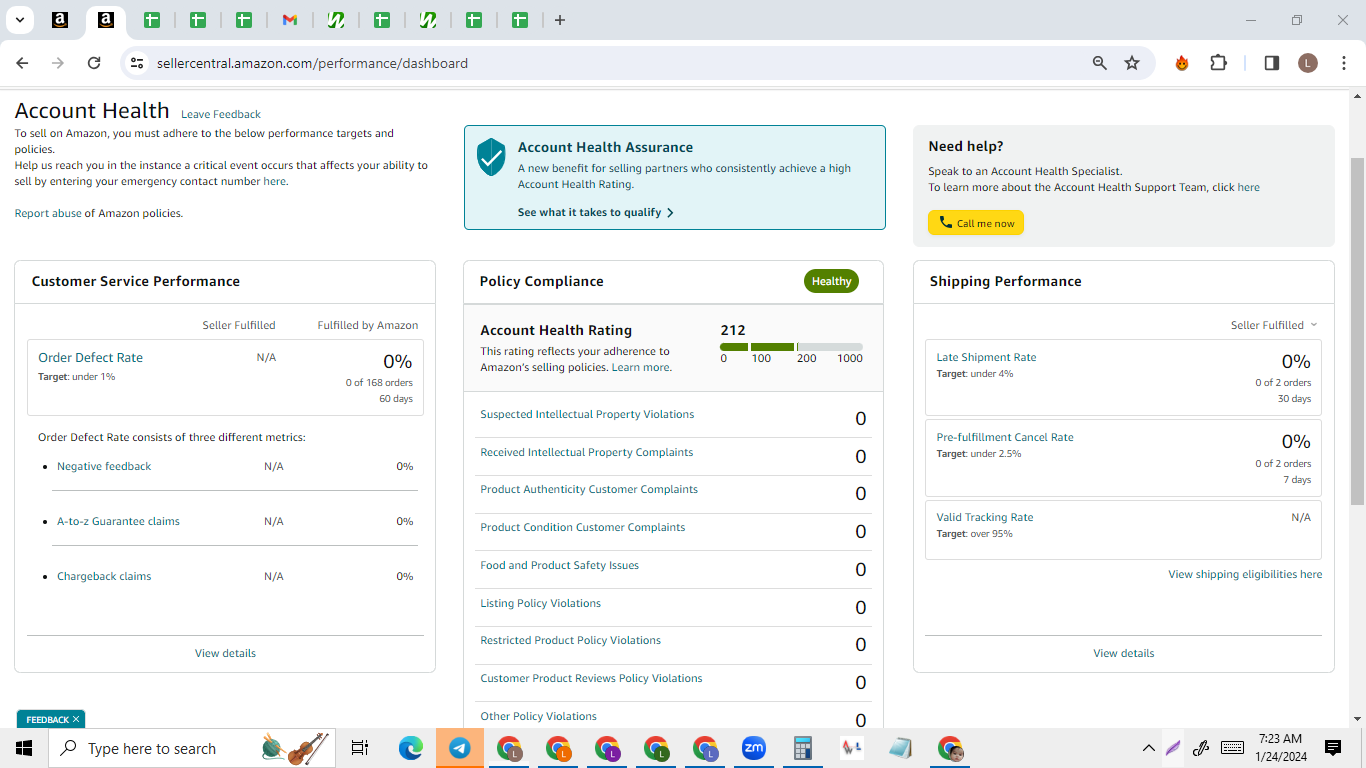Expand See what it takes to qualify
This screenshot has width=1366, height=768.
tap(596, 212)
